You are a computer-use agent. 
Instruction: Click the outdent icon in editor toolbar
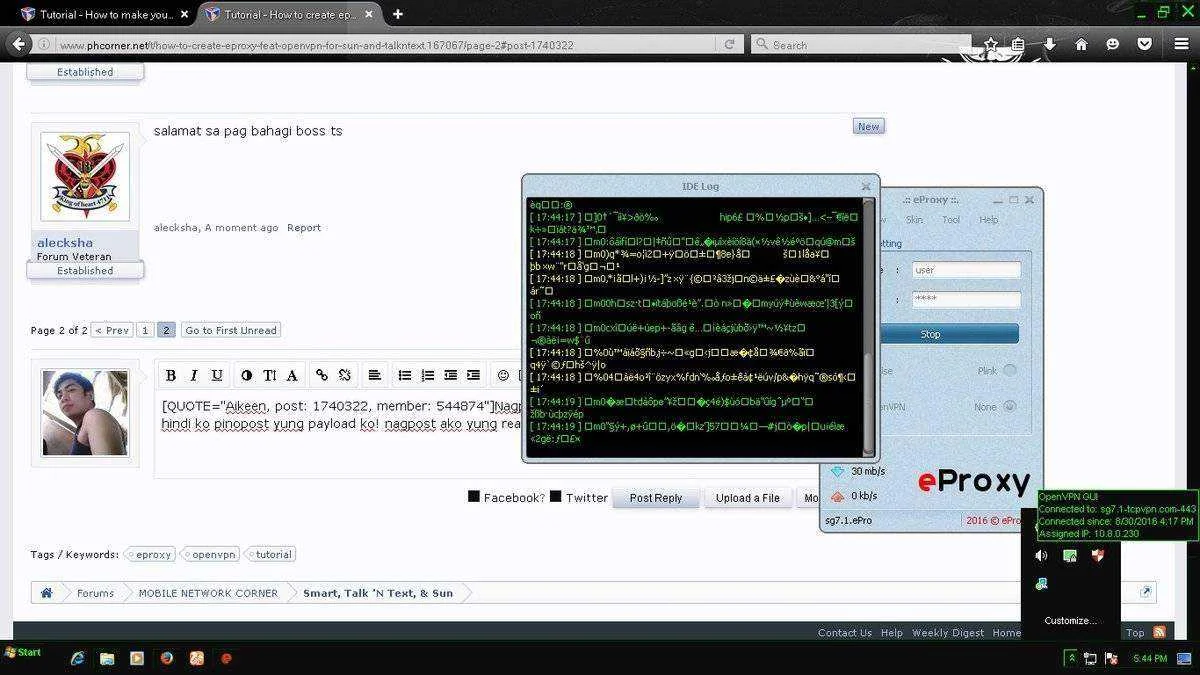point(451,375)
